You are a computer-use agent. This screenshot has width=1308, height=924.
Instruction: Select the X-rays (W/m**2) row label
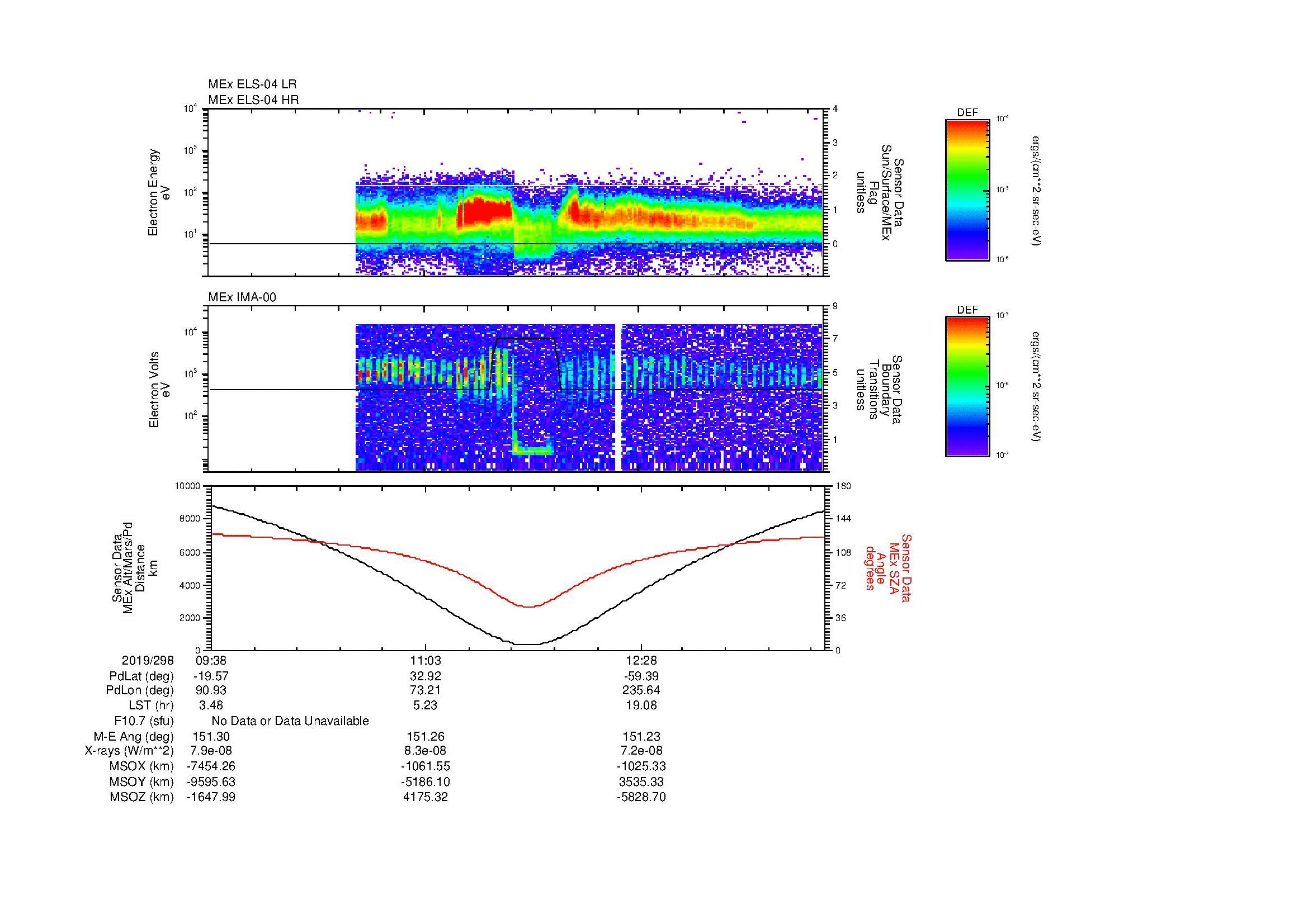pyautogui.click(x=129, y=751)
